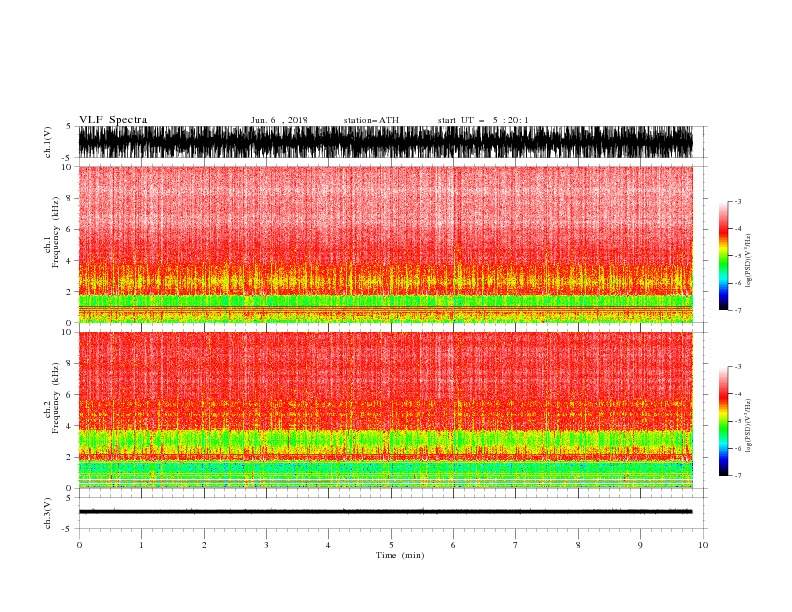Click time axis tick label "3"
The height and width of the screenshot is (612, 792).
click(266, 545)
